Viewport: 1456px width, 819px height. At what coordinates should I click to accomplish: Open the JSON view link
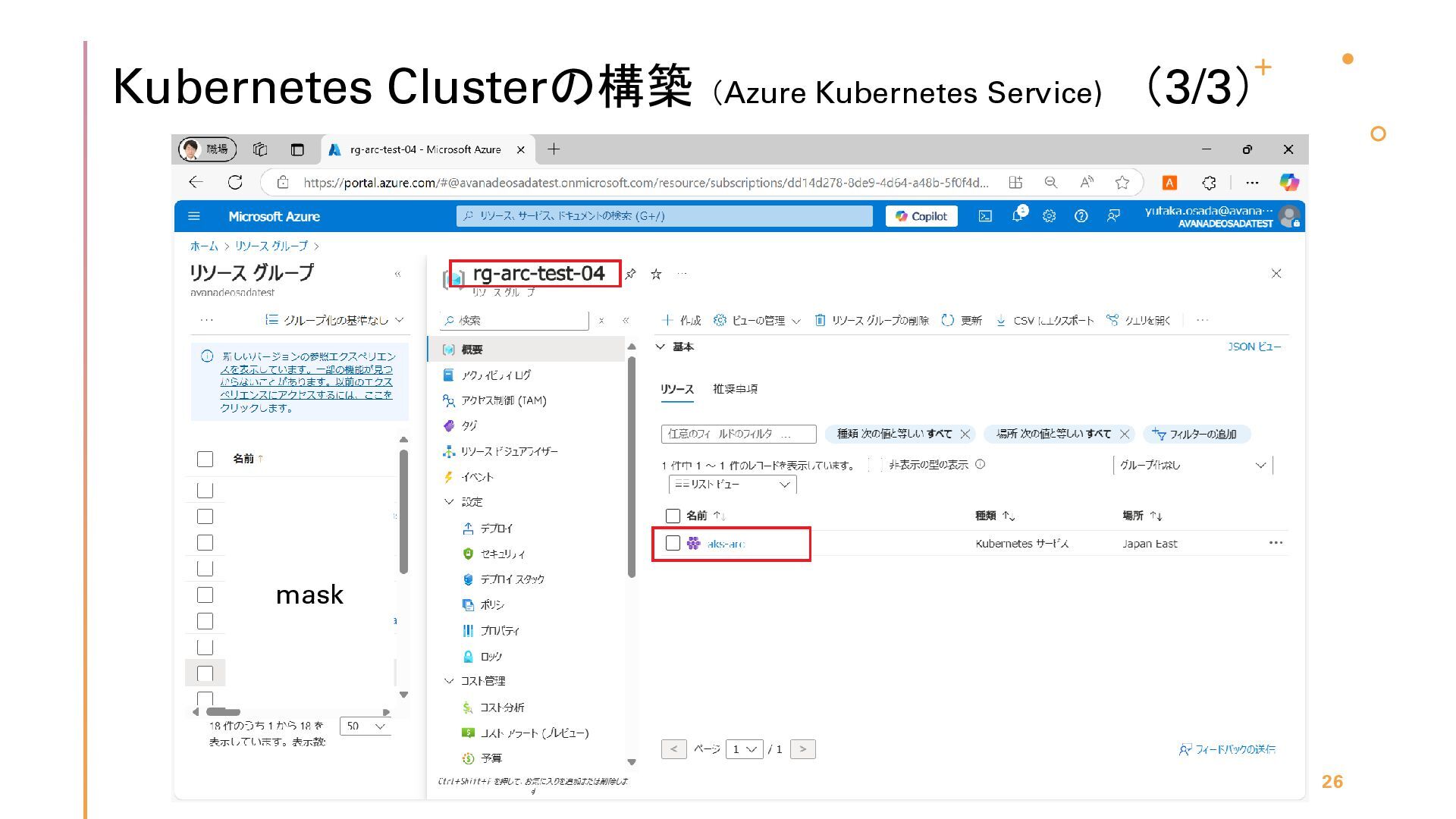(1254, 347)
